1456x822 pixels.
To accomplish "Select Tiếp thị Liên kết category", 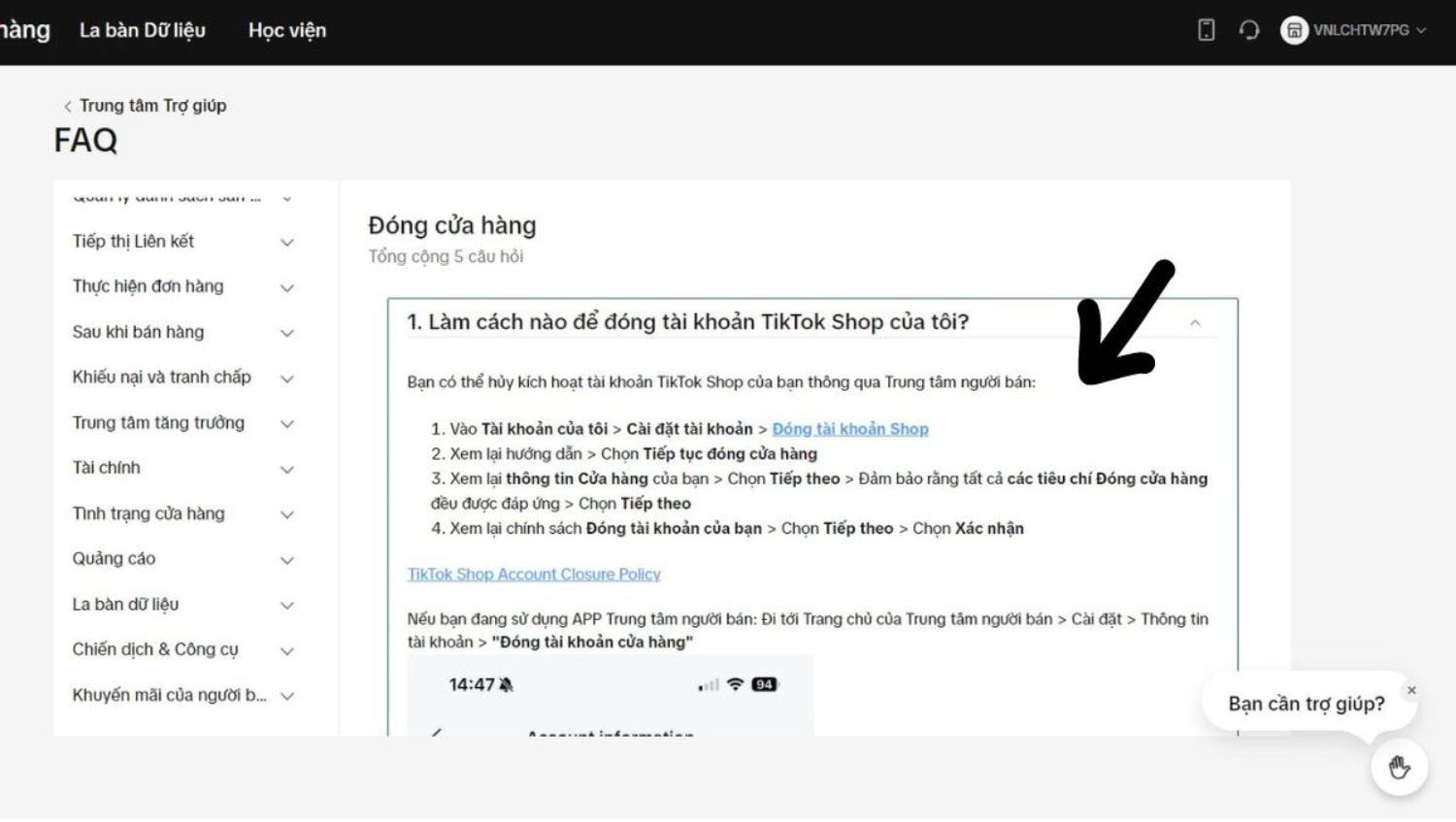I will coord(133,241).
